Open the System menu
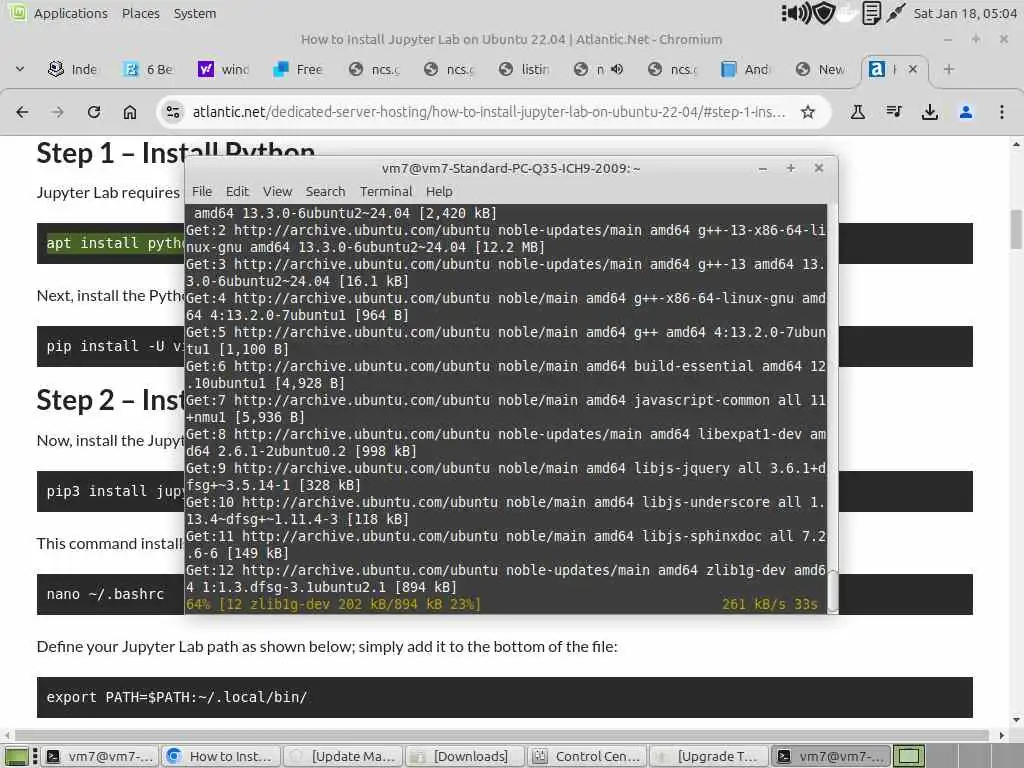The image size is (1024, 768). pos(195,13)
